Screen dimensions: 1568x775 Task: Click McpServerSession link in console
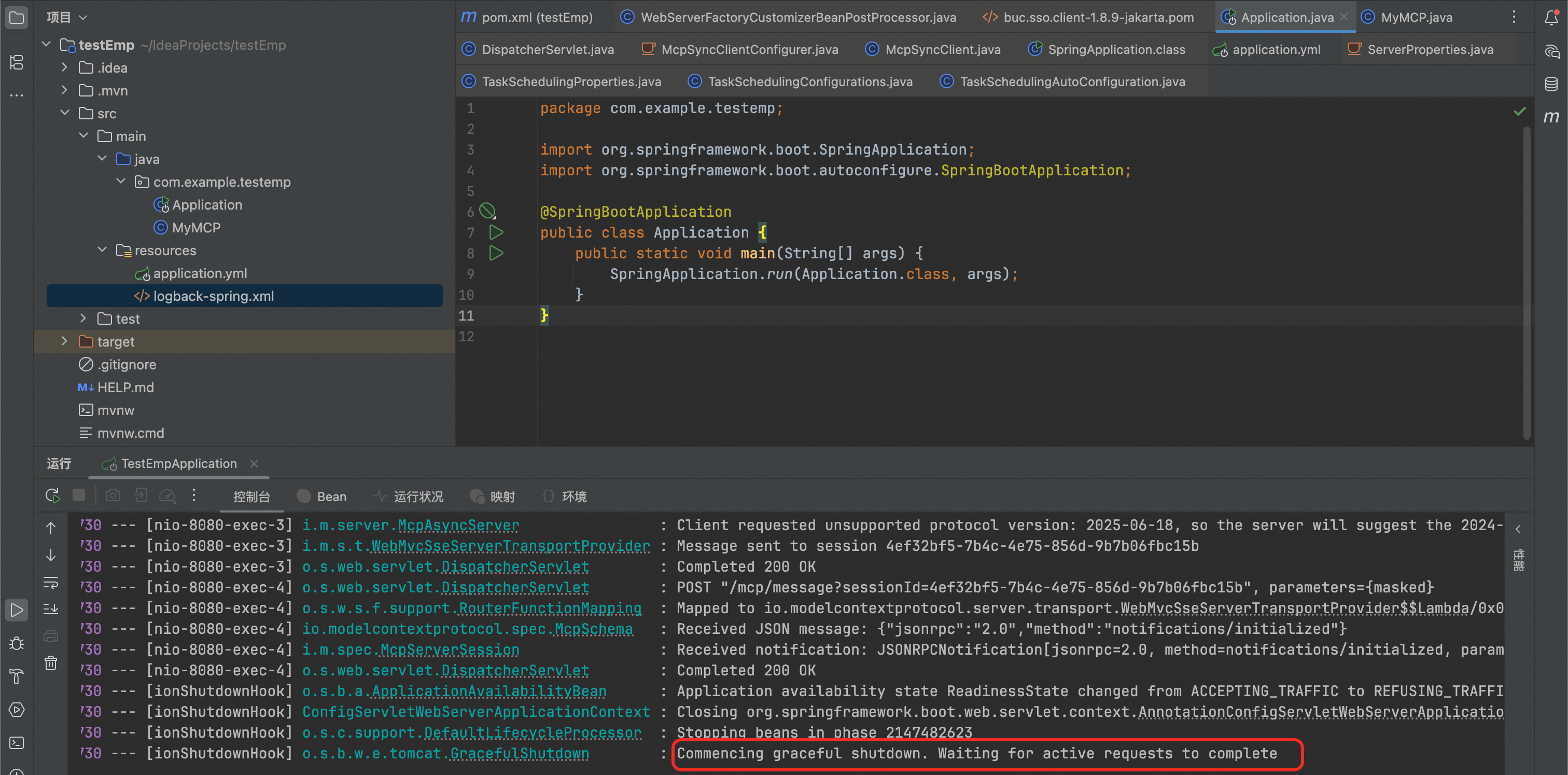pos(450,650)
